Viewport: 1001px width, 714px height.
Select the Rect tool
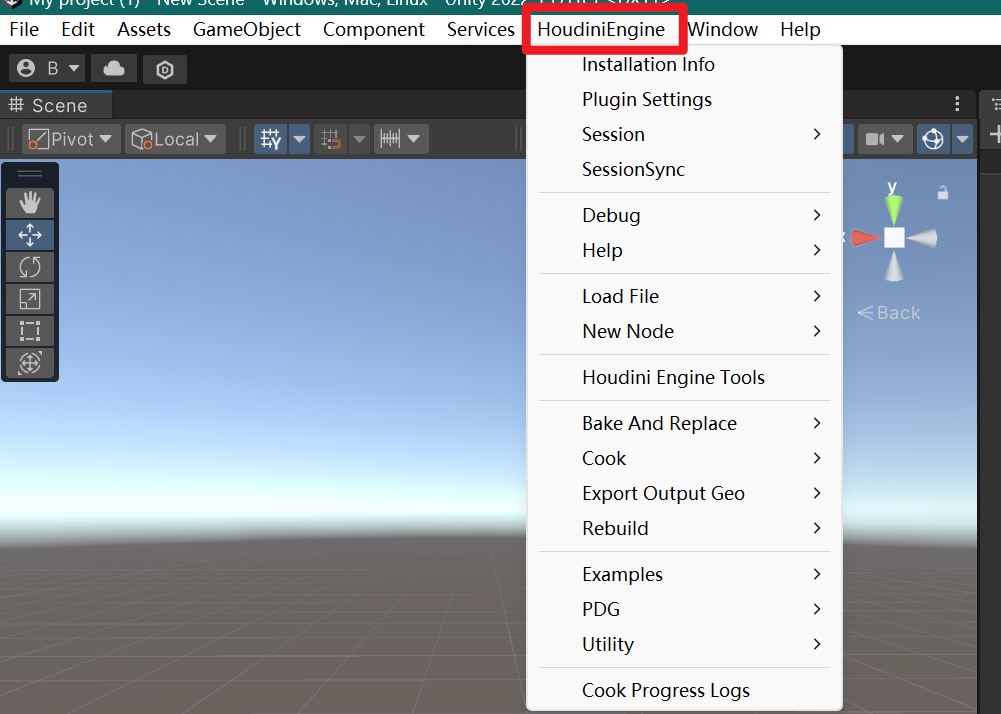click(30, 330)
